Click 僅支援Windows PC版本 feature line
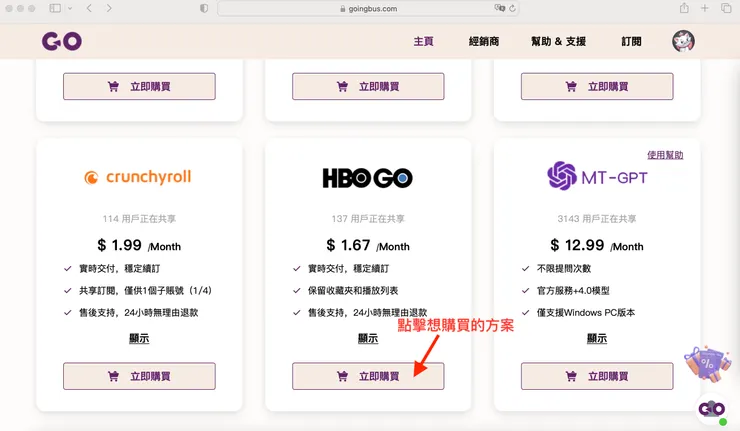 pyautogui.click(x=586, y=313)
